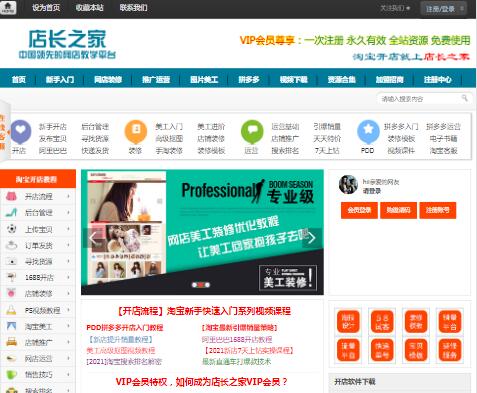Go to the previous banner slide
The width and height of the screenshot is (477, 393).
coord(92,238)
